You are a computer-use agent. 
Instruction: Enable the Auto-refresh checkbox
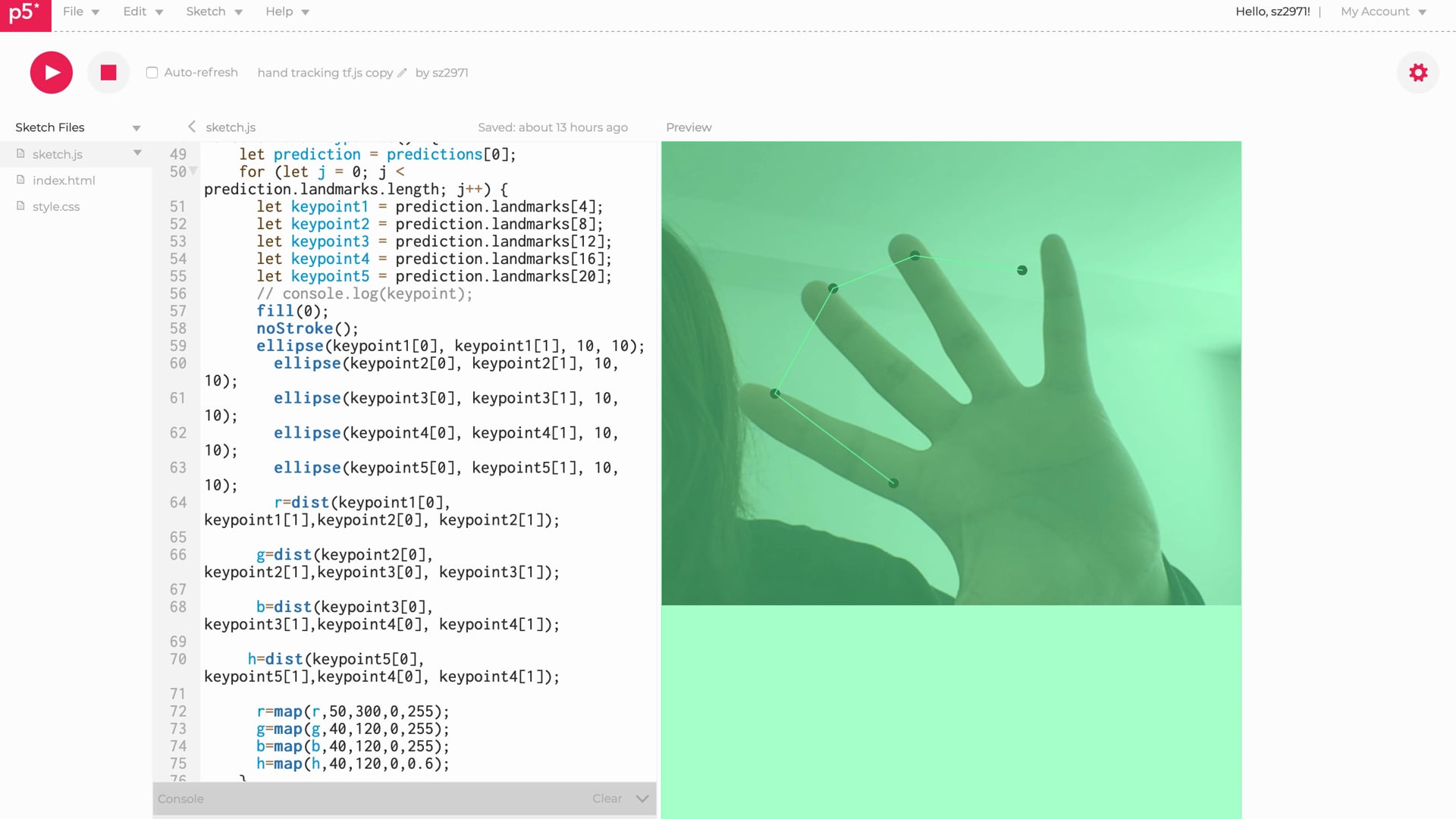point(152,73)
